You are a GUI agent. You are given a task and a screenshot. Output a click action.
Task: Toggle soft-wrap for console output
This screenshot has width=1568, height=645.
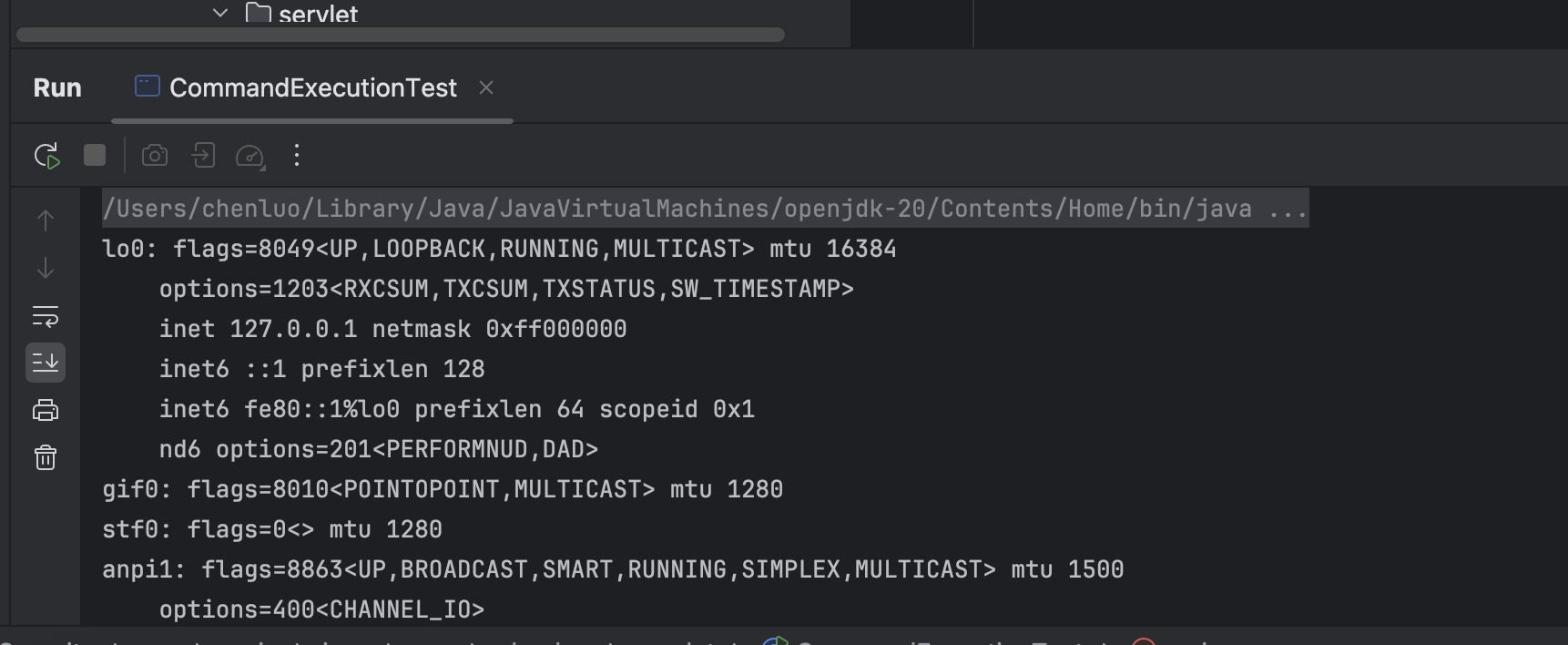(x=46, y=316)
